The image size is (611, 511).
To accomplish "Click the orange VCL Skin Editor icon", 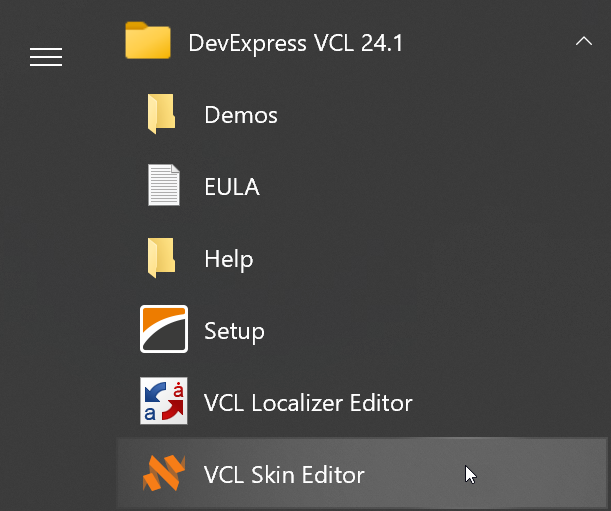I will click(x=164, y=474).
